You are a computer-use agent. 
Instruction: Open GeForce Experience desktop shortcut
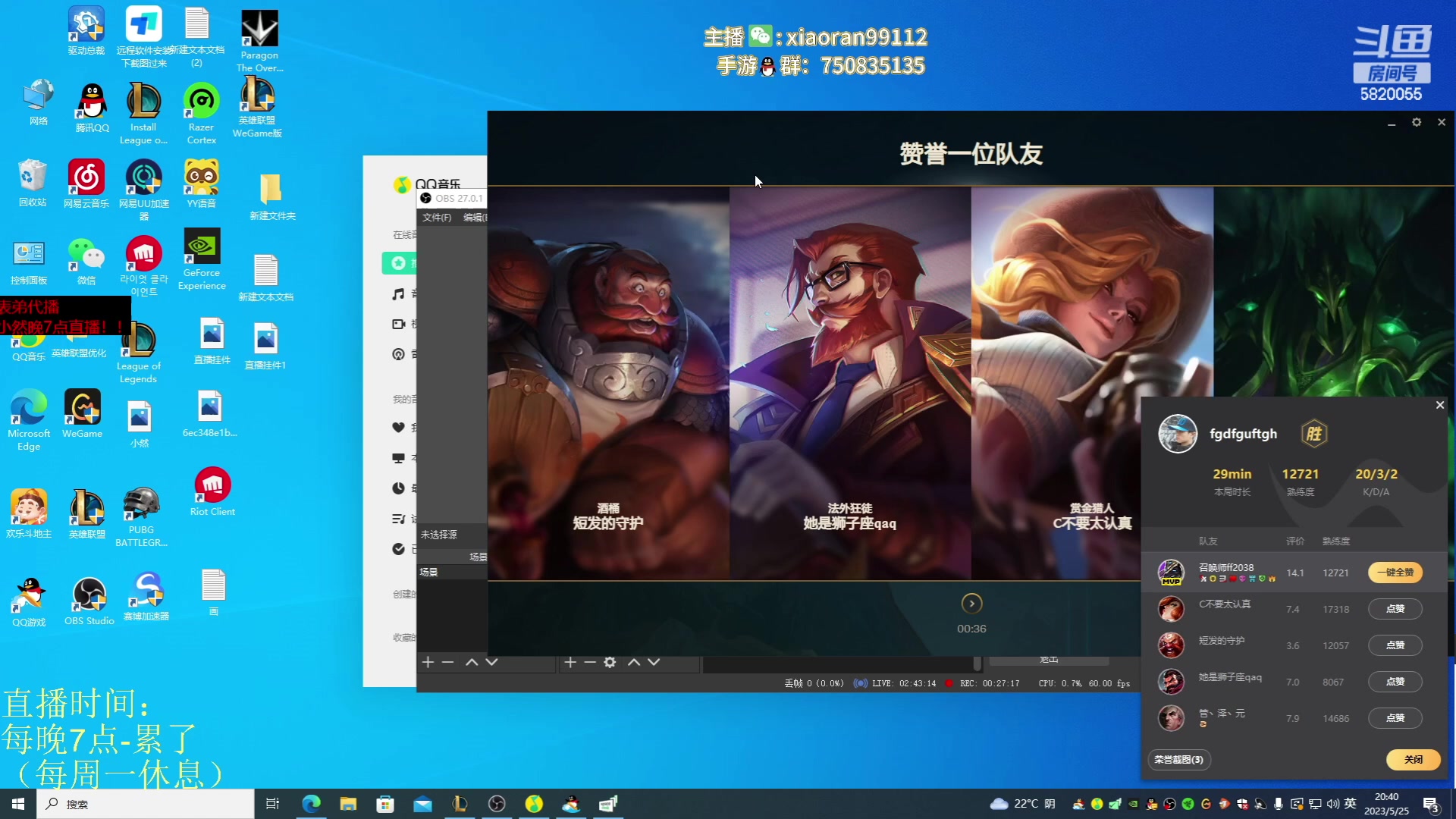202,260
